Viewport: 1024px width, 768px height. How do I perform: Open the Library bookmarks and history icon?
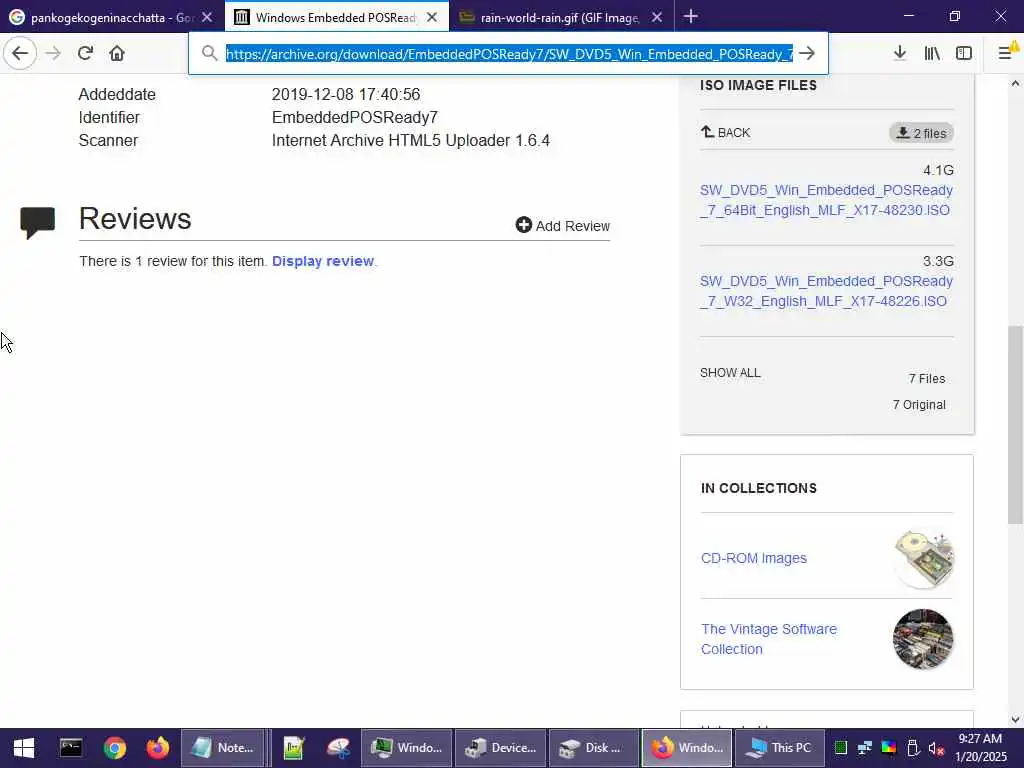click(932, 54)
